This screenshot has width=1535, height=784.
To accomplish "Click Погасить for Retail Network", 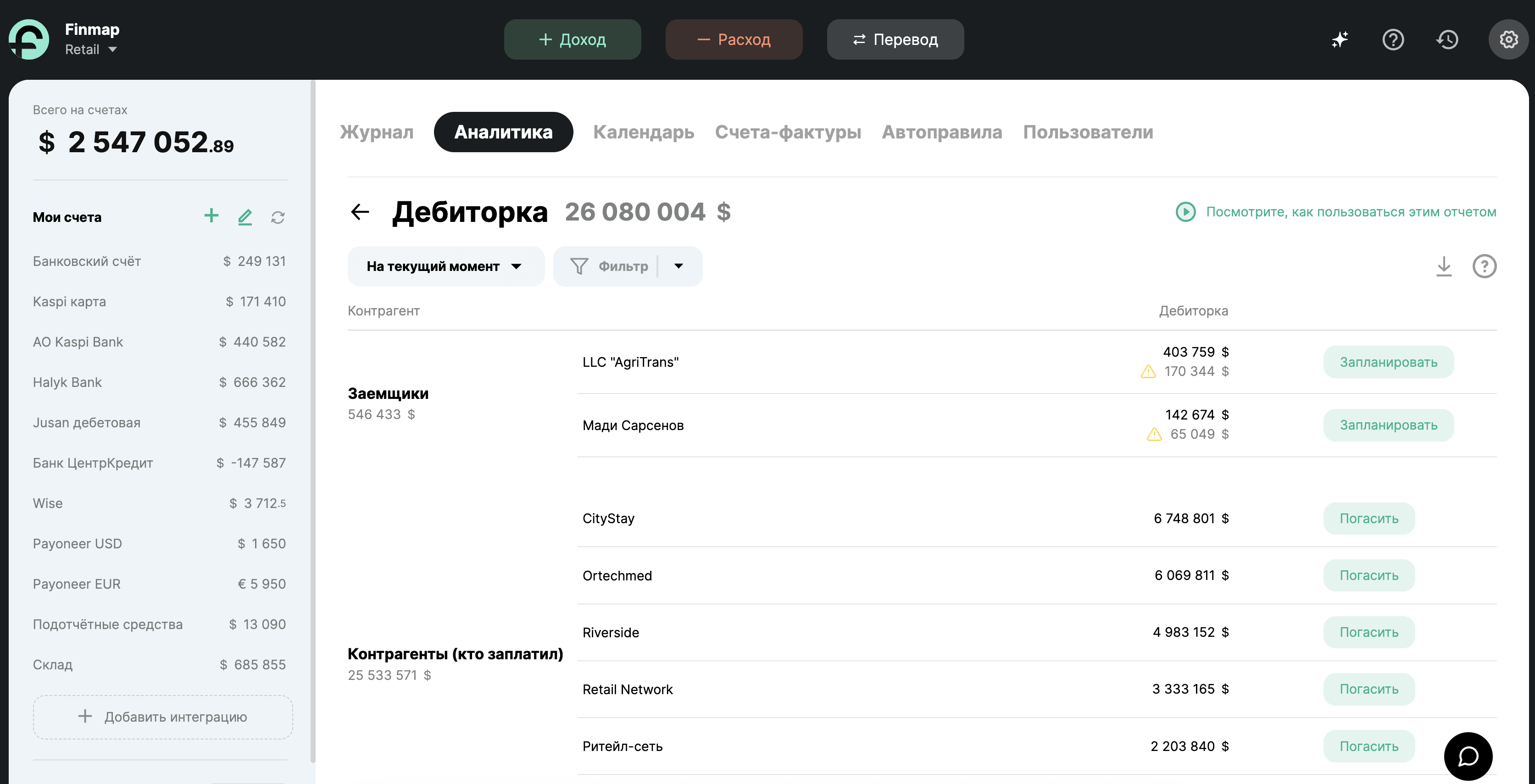I will click(1369, 689).
